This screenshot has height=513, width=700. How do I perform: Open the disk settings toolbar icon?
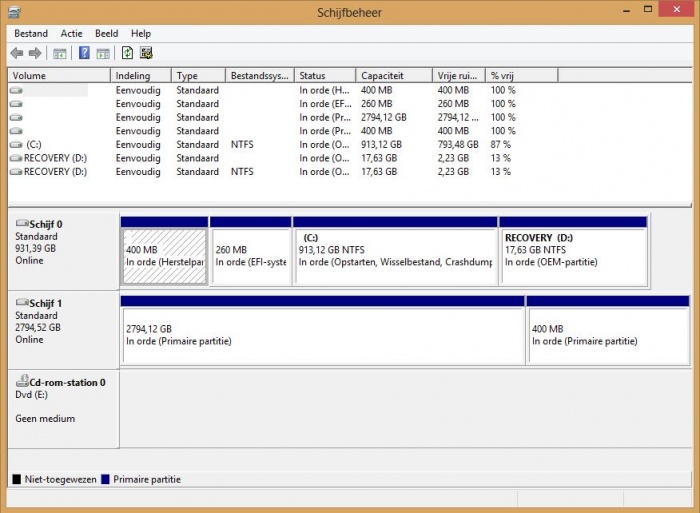tap(146, 53)
